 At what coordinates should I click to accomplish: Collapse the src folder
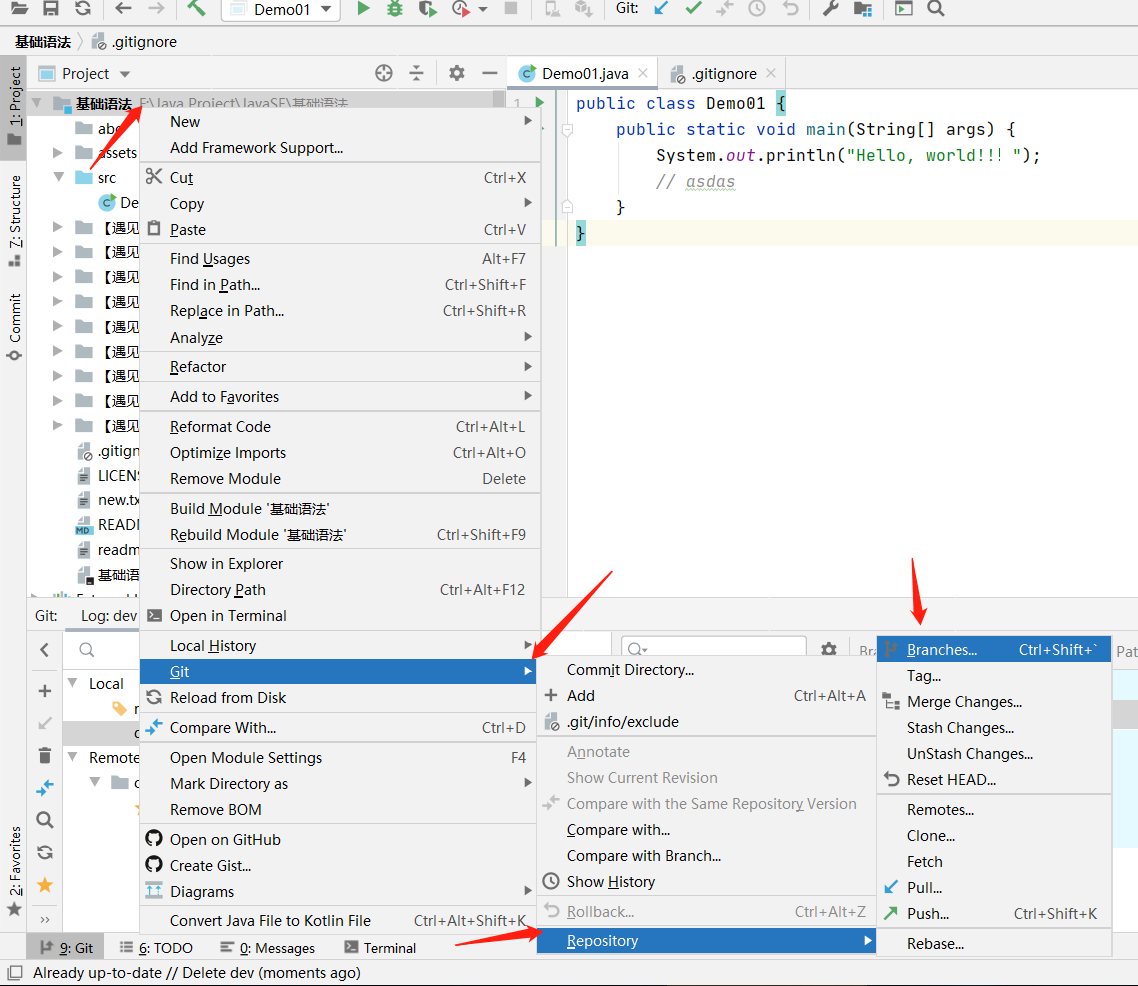59,177
